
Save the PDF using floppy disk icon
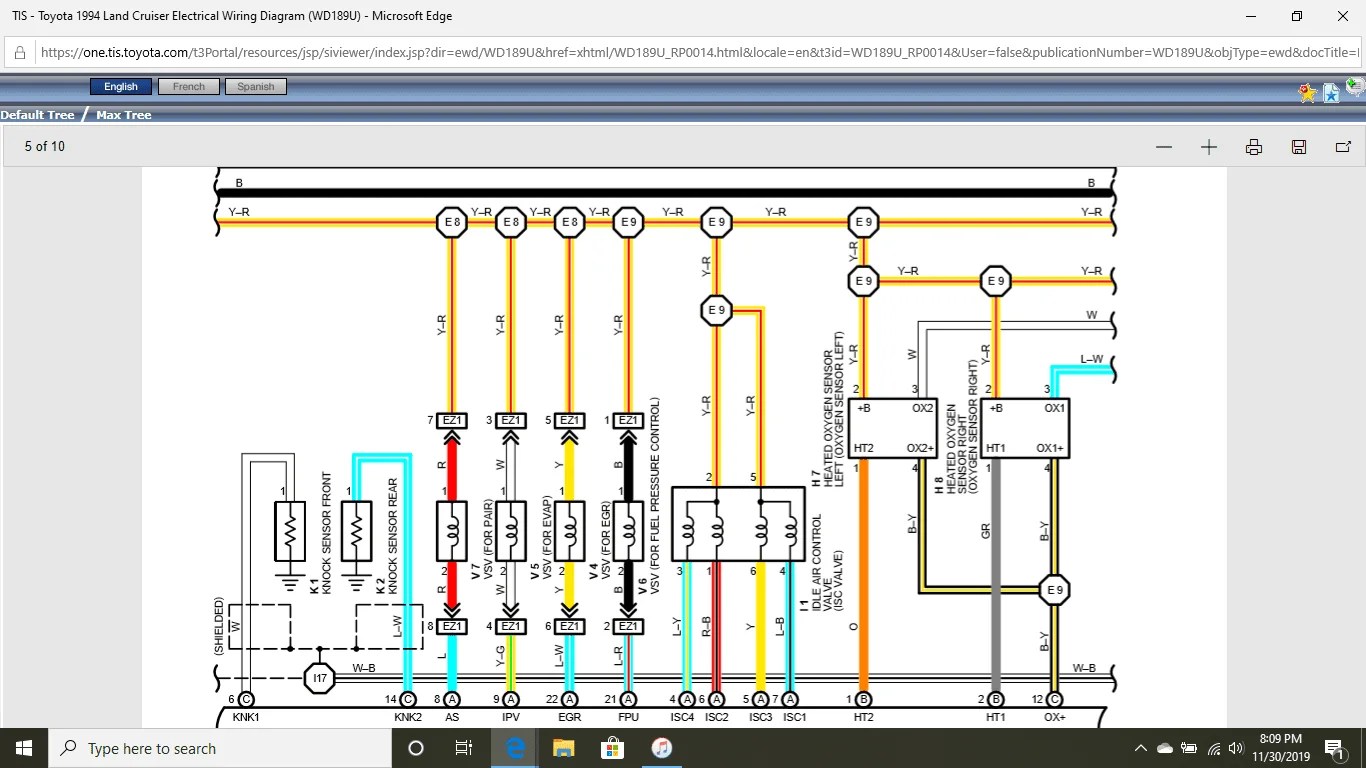coord(1299,147)
